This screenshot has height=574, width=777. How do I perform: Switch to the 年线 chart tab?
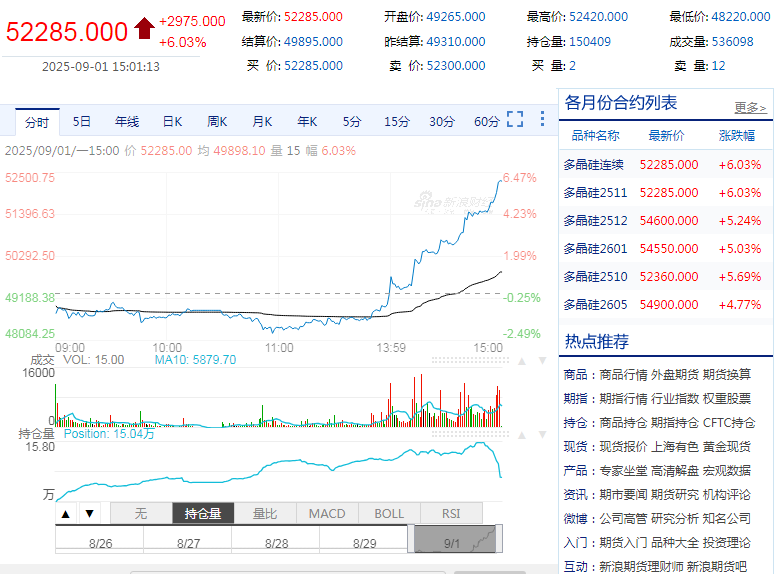[127, 121]
